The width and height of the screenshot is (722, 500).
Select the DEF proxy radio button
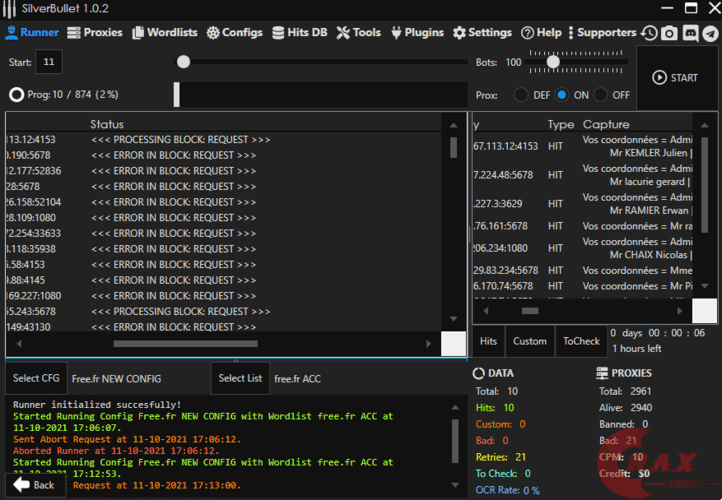pos(521,95)
